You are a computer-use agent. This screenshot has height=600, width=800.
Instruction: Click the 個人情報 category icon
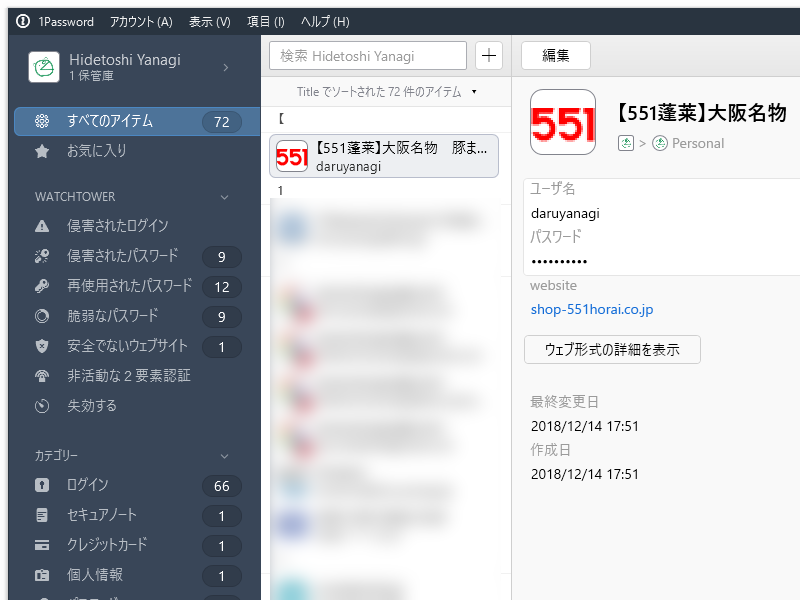pyautogui.click(x=42, y=575)
